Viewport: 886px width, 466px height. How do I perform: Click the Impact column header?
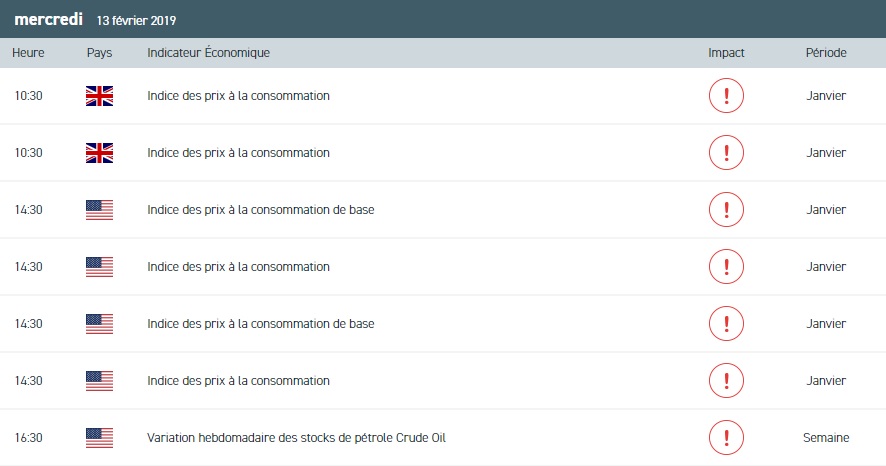click(726, 53)
